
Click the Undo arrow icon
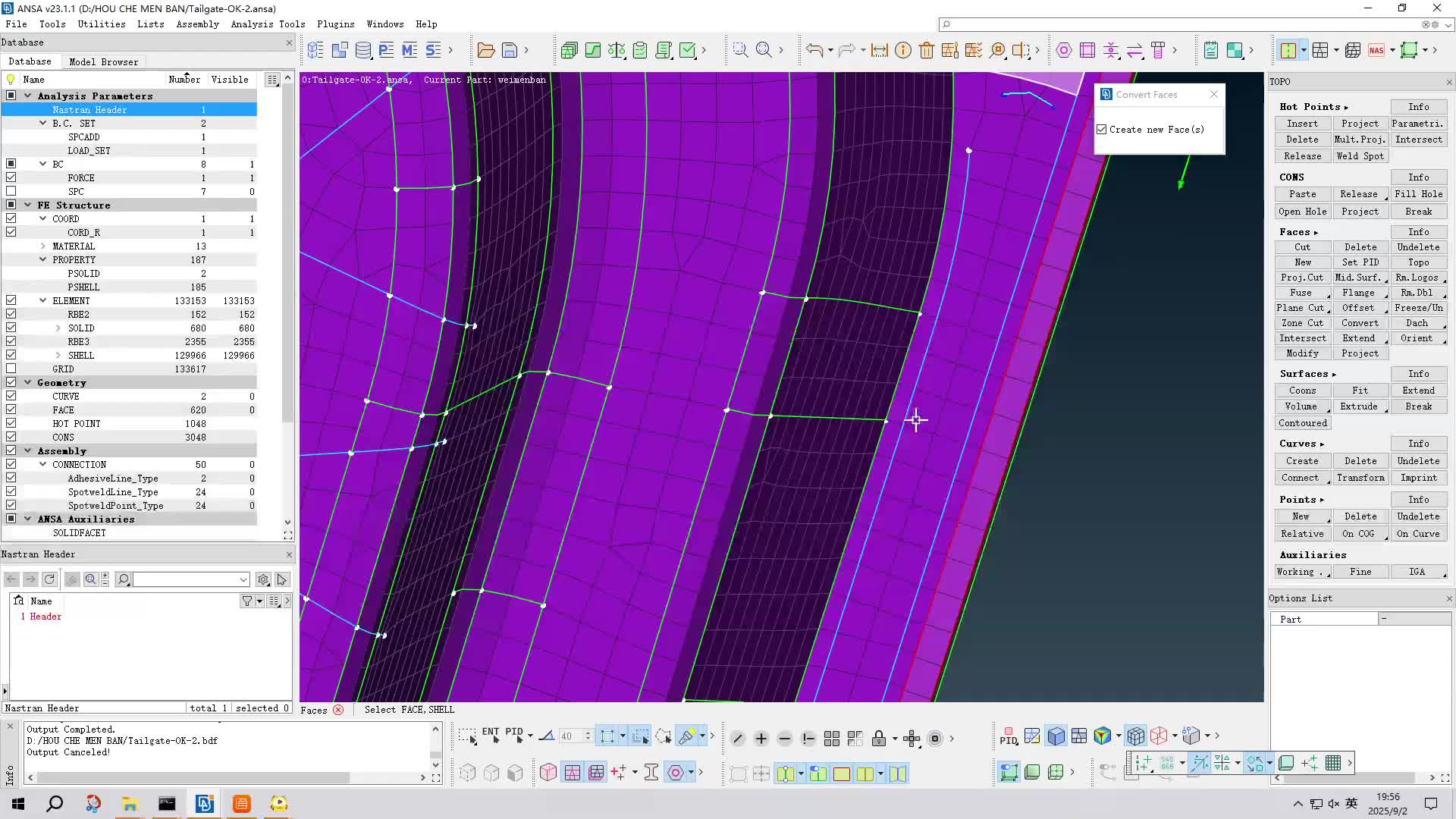pyautogui.click(x=814, y=51)
